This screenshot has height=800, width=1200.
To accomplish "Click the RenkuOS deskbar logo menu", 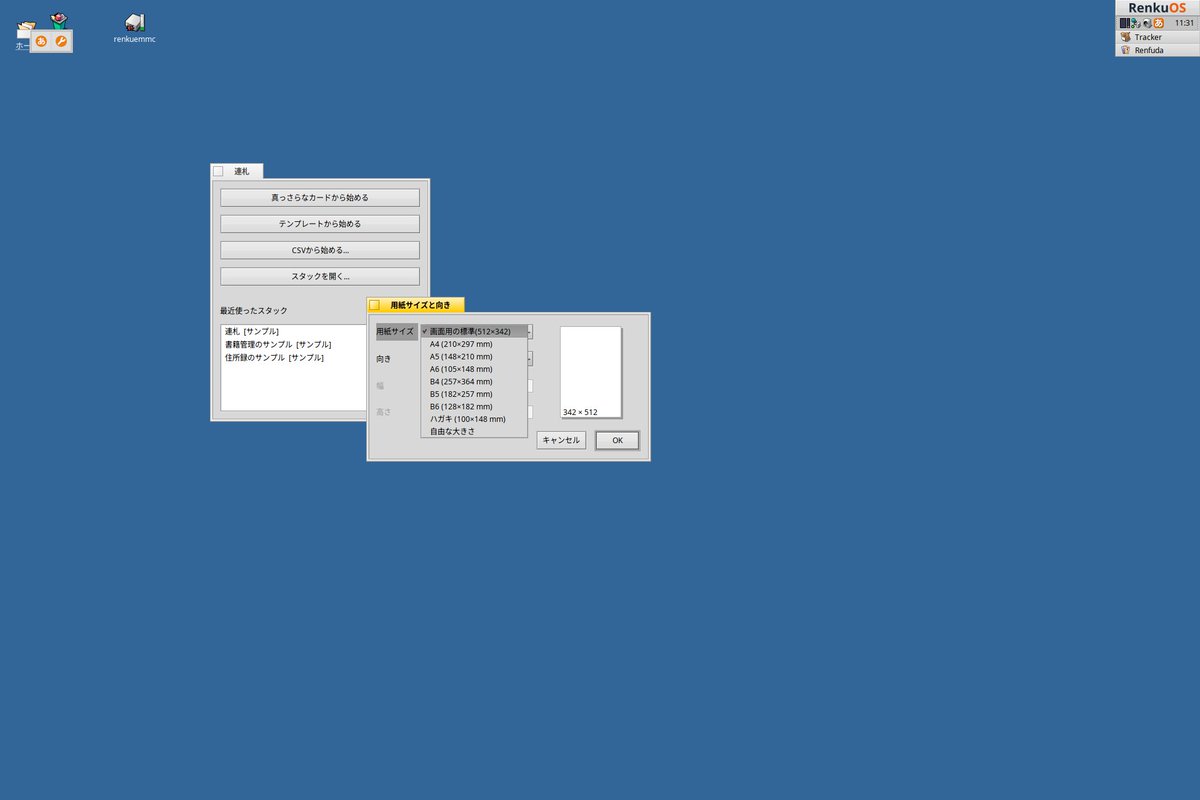I will pyautogui.click(x=1157, y=8).
